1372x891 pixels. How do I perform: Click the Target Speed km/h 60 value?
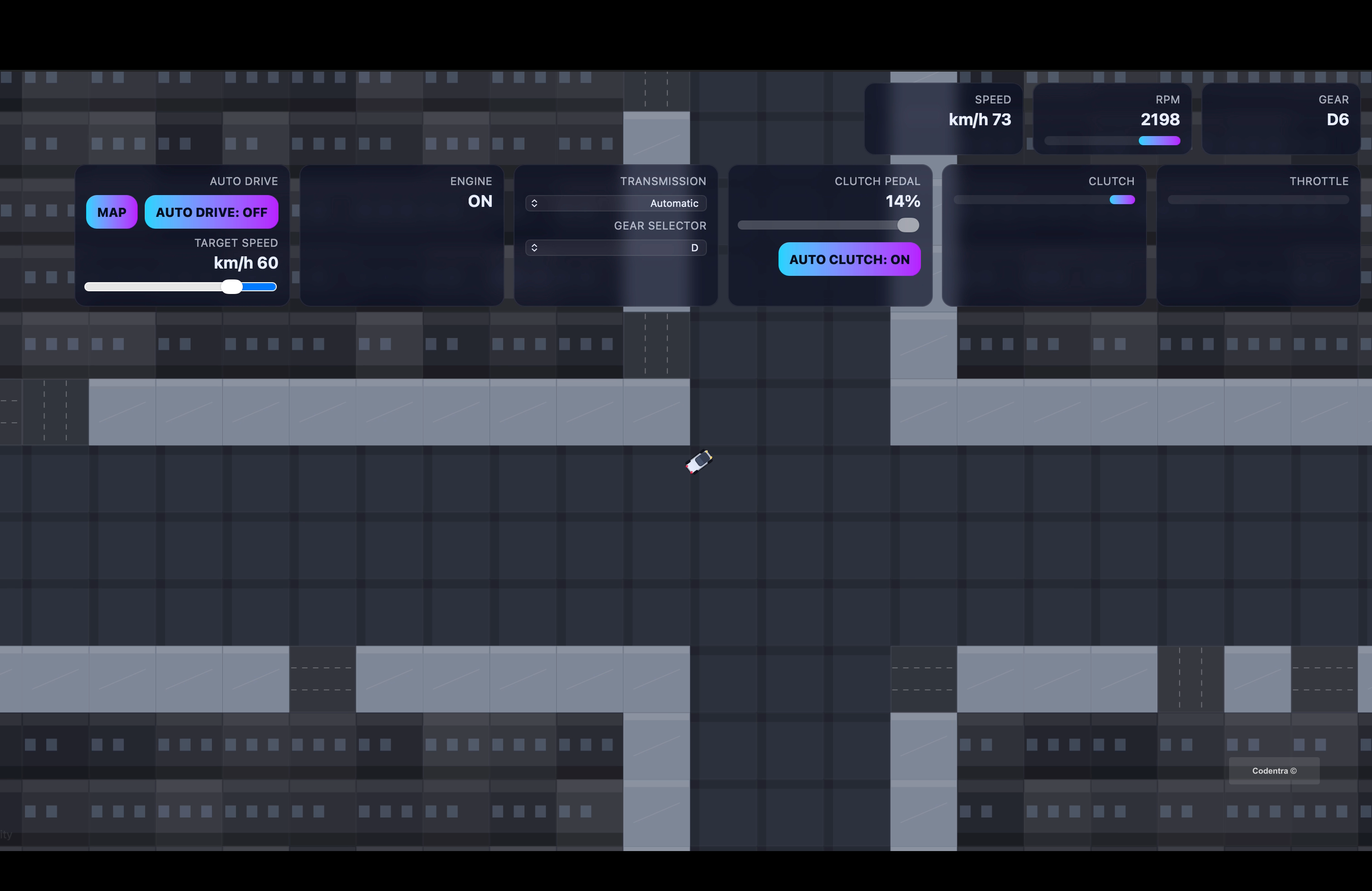[246, 263]
